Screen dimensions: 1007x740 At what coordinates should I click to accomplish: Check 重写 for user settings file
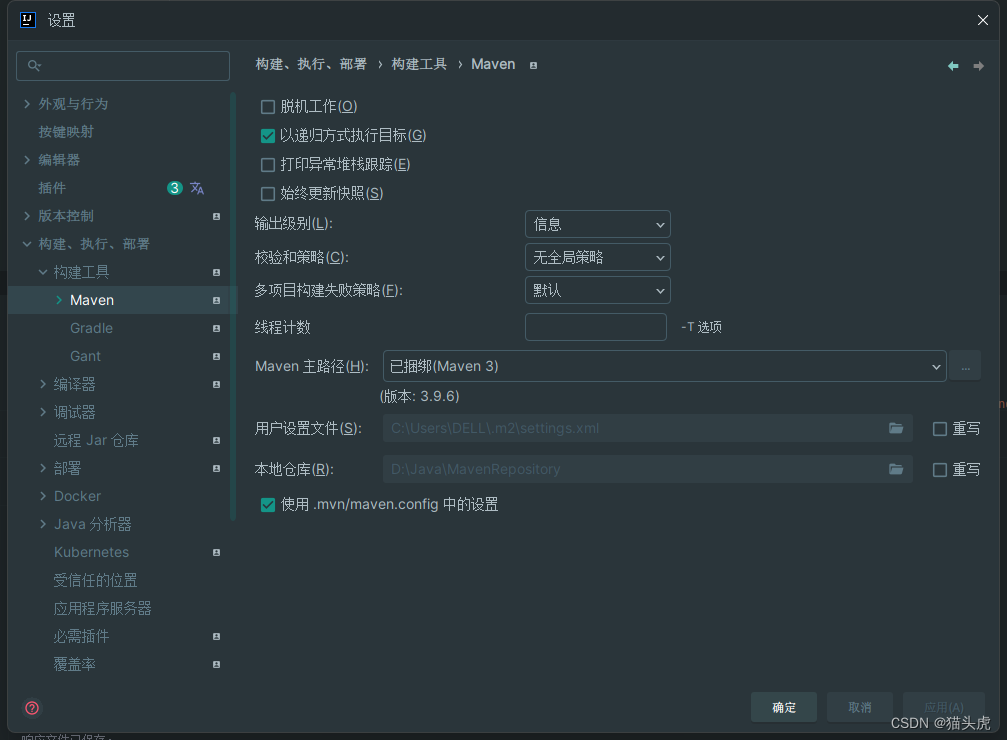(x=940, y=429)
